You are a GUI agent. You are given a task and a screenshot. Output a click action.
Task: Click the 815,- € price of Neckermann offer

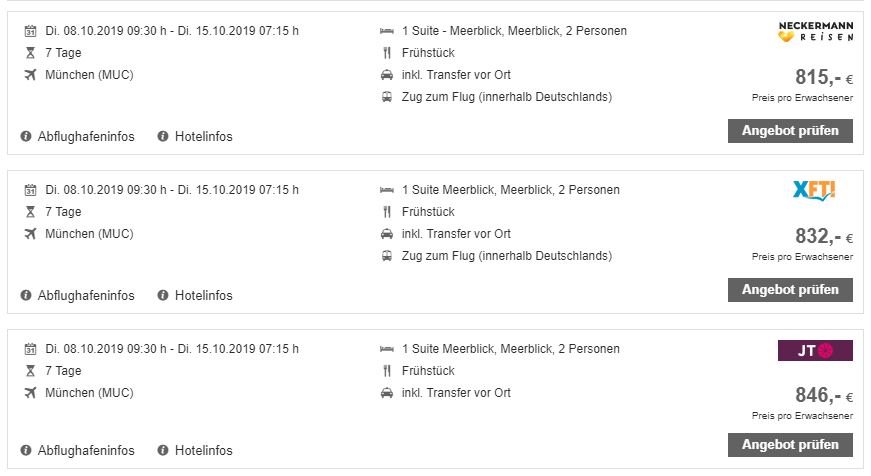click(x=824, y=77)
